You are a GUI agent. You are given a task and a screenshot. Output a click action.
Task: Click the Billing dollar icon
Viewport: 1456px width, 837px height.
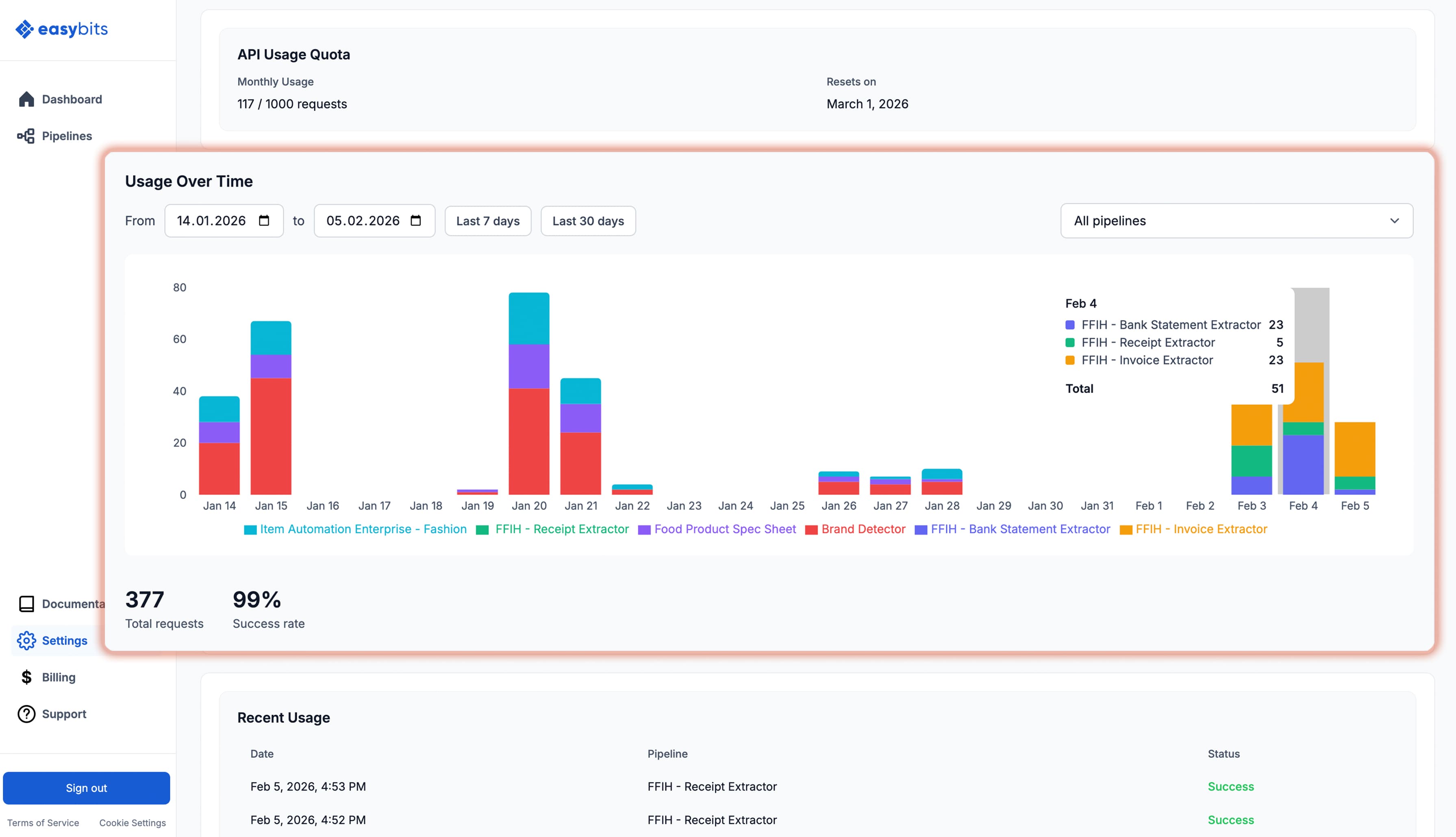26,677
